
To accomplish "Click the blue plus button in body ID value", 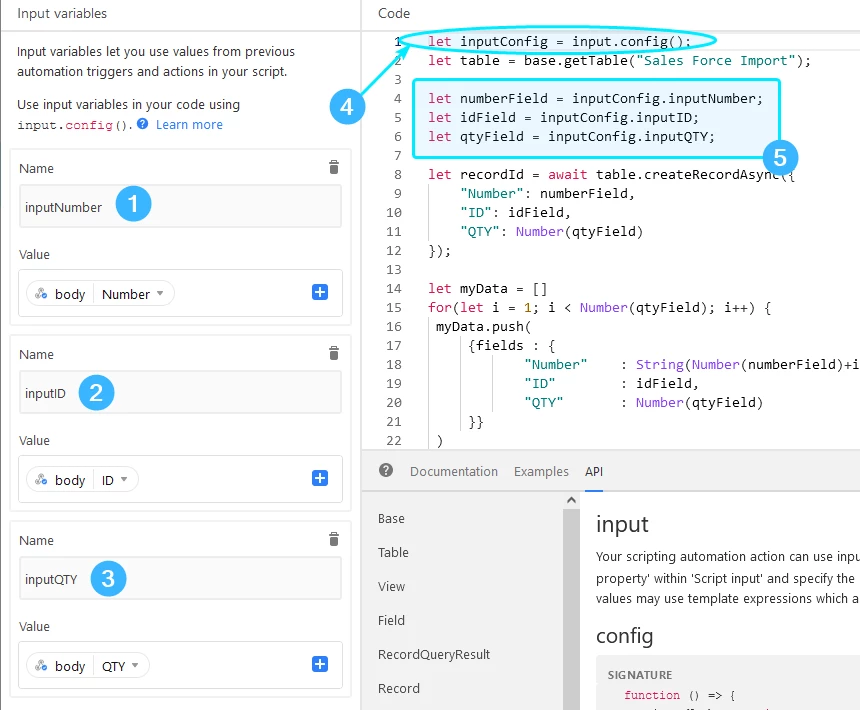I will (x=320, y=478).
